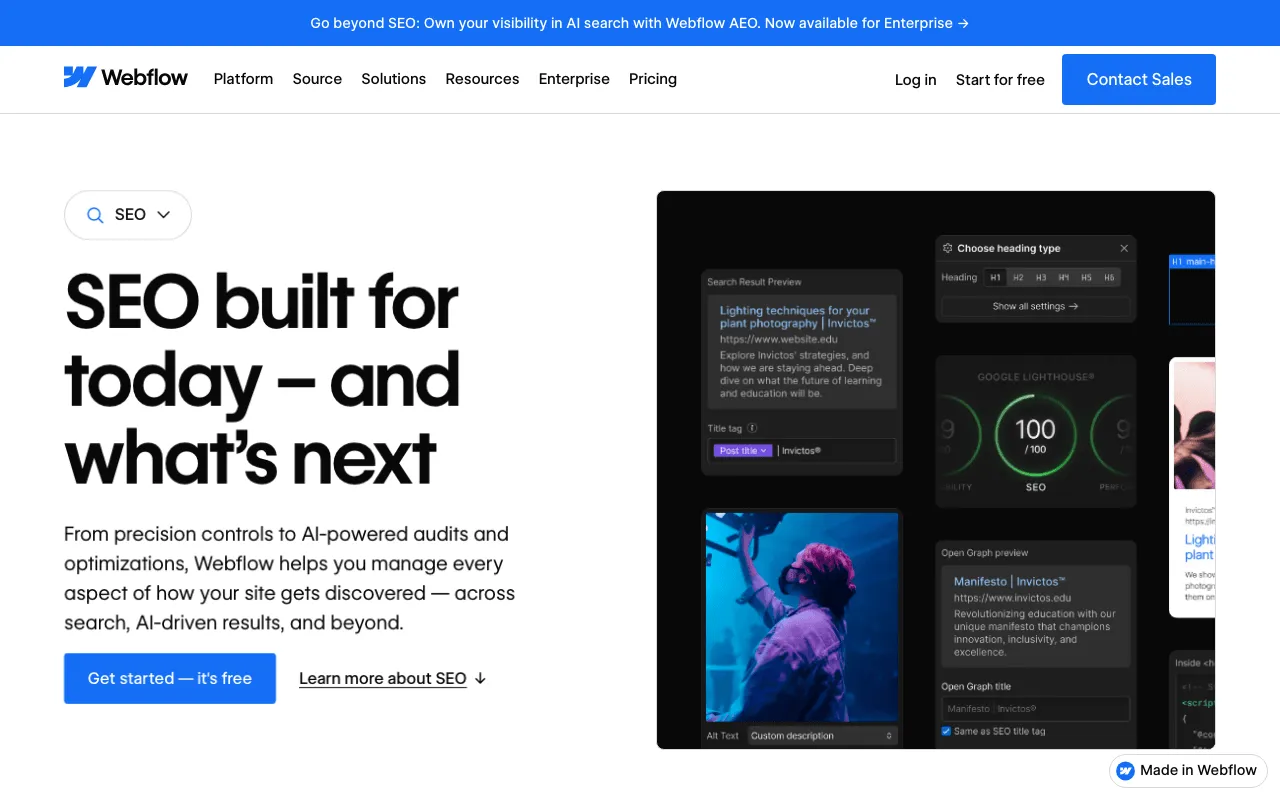Select the H1 heading option
Image resolution: width=1280 pixels, height=800 pixels.
pos(994,277)
